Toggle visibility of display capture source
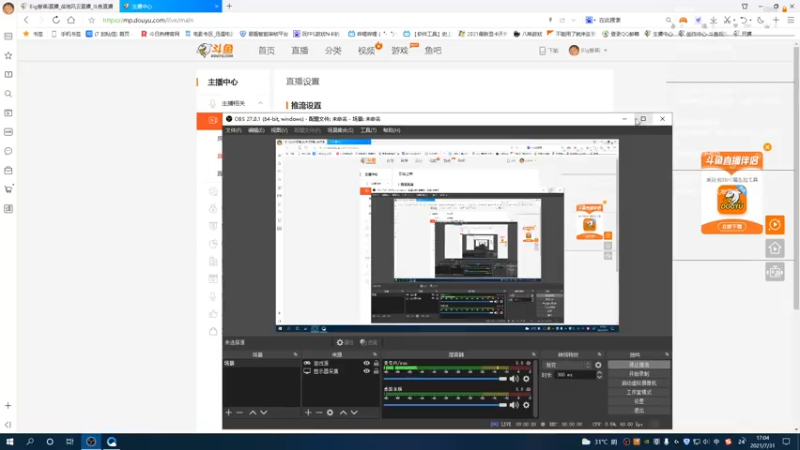The height and width of the screenshot is (450, 800). click(366, 371)
